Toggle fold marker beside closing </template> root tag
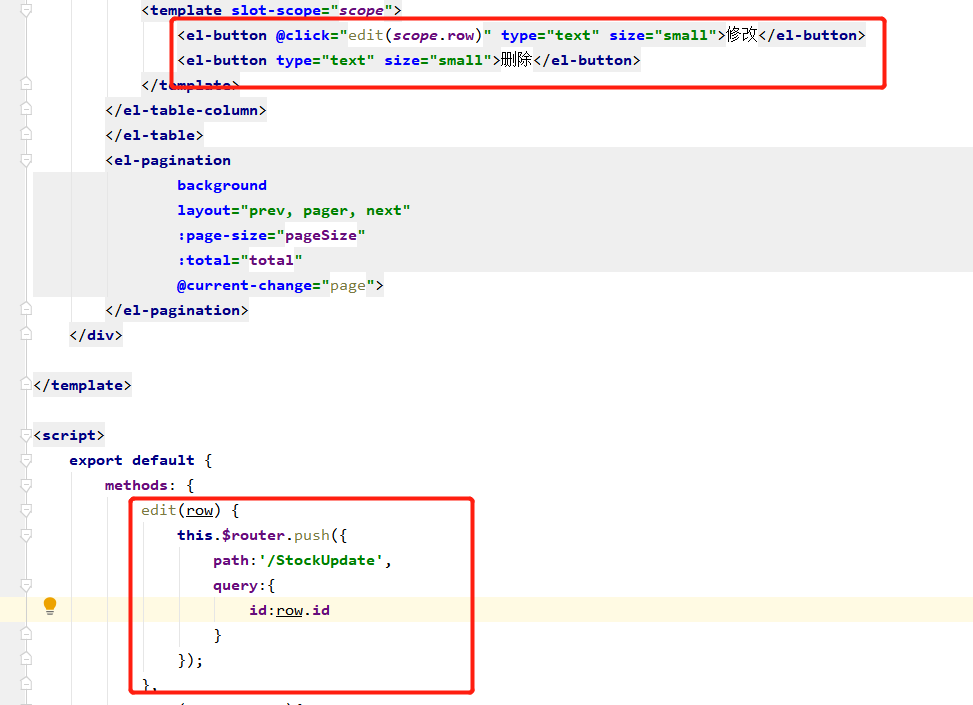The height and width of the screenshot is (705, 973). [x=26, y=384]
